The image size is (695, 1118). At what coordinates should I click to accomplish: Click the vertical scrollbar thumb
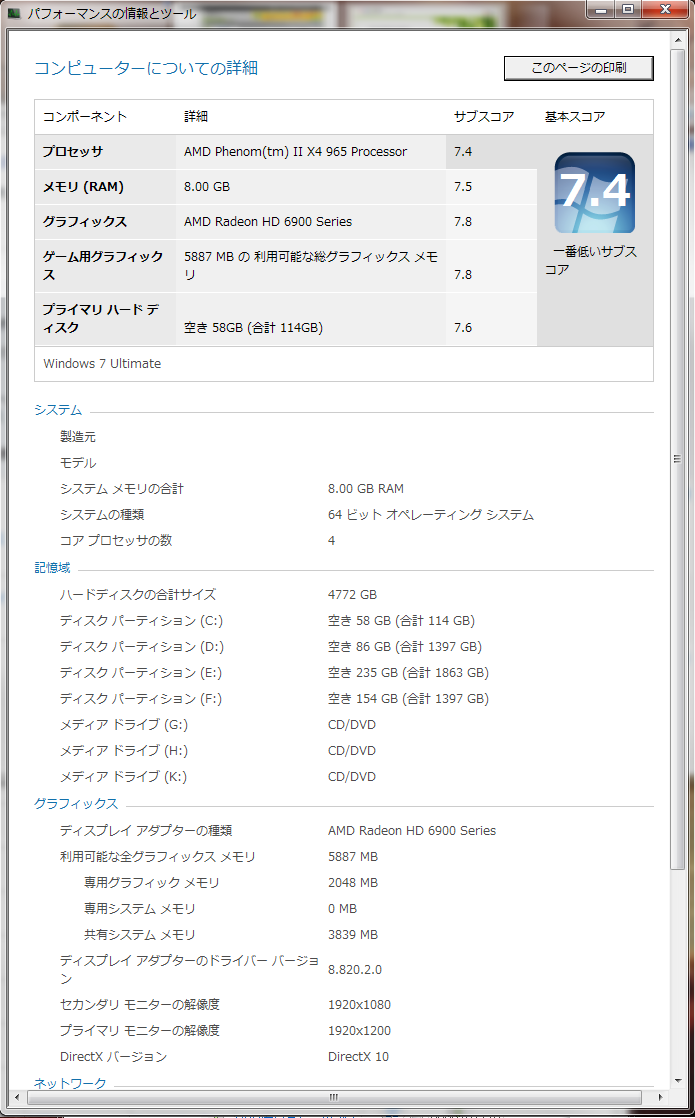(677, 458)
